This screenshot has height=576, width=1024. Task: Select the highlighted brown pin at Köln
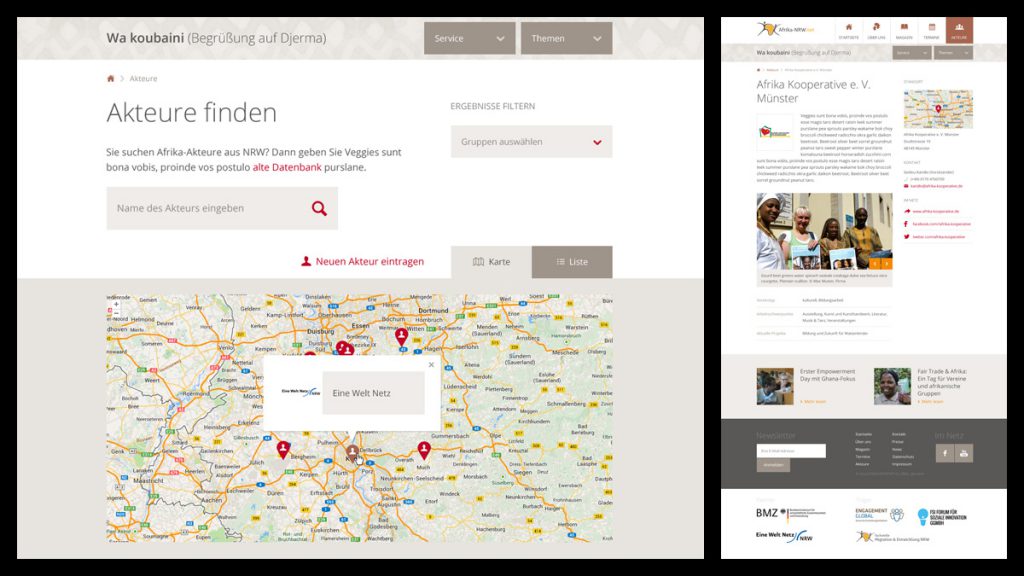[x=353, y=453]
